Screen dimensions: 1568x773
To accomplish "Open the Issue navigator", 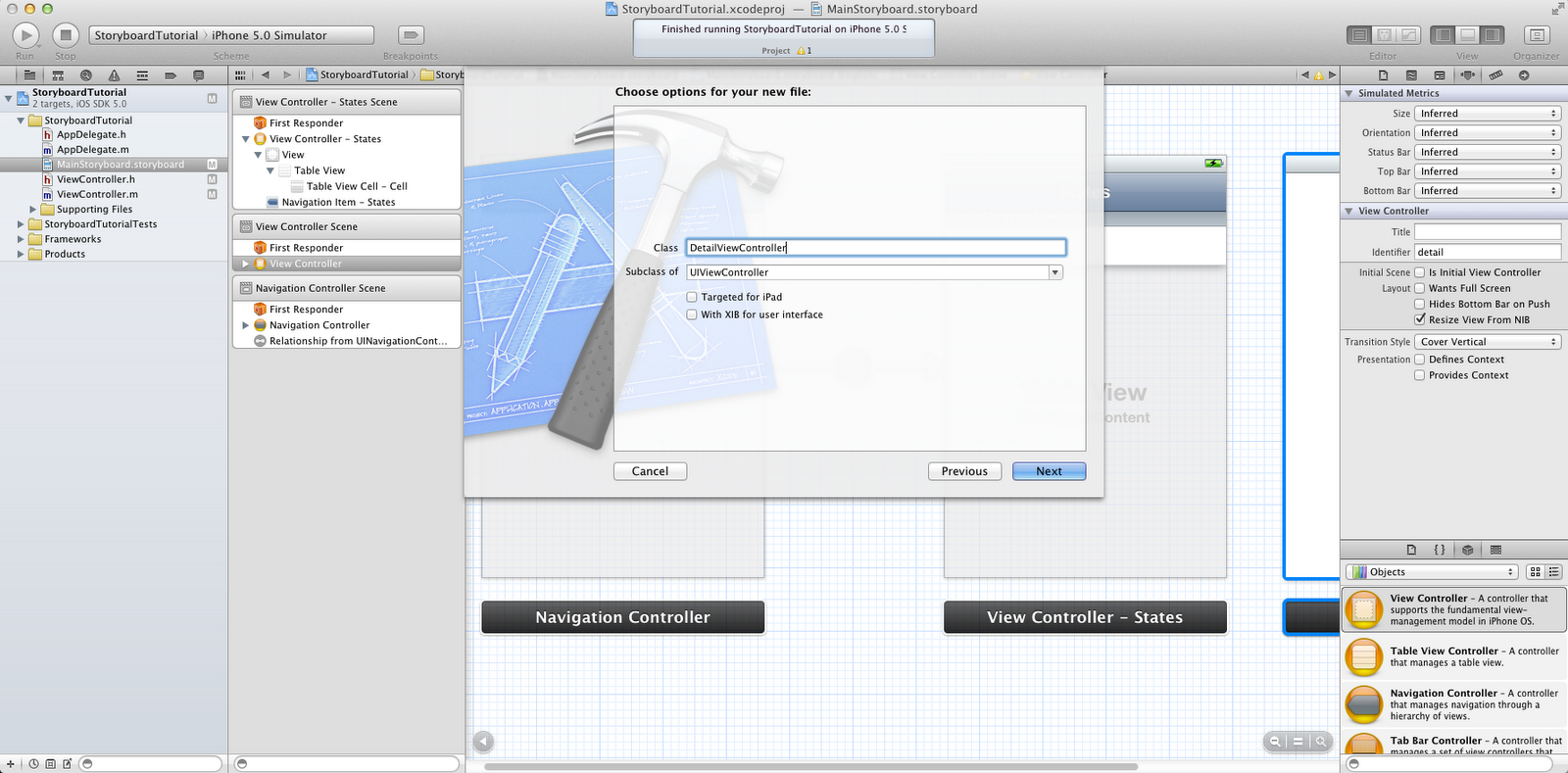I will tap(115, 75).
